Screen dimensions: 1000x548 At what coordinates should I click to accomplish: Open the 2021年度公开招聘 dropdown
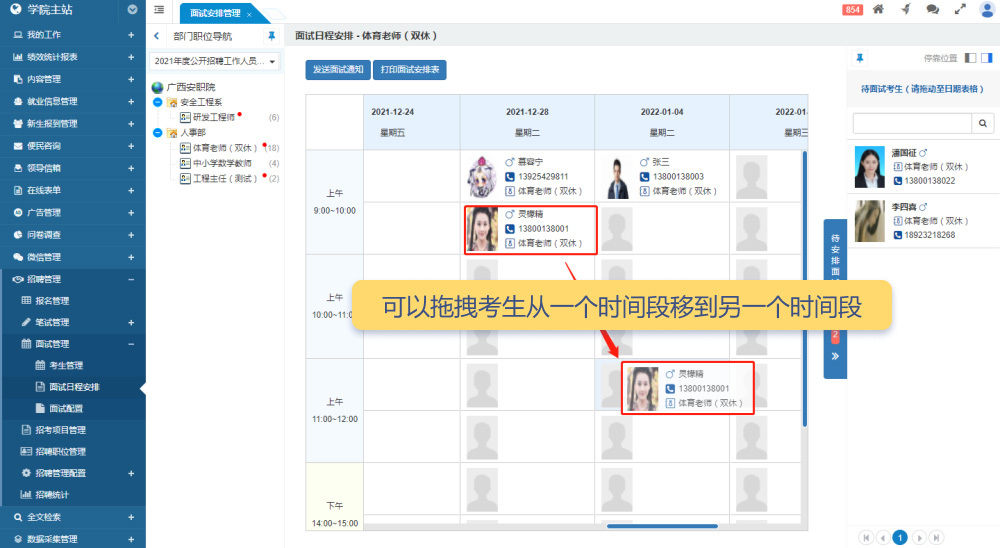pyautogui.click(x=216, y=62)
